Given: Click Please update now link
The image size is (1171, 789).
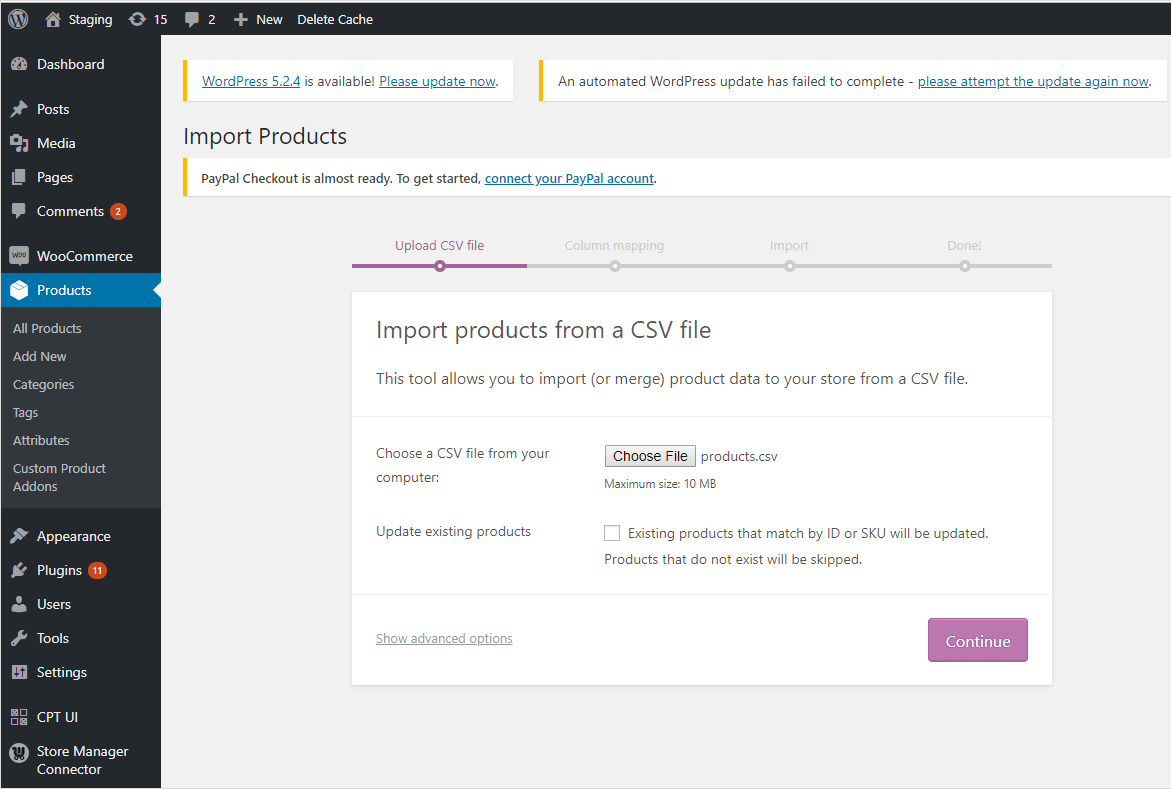Looking at the screenshot, I should click(x=437, y=81).
